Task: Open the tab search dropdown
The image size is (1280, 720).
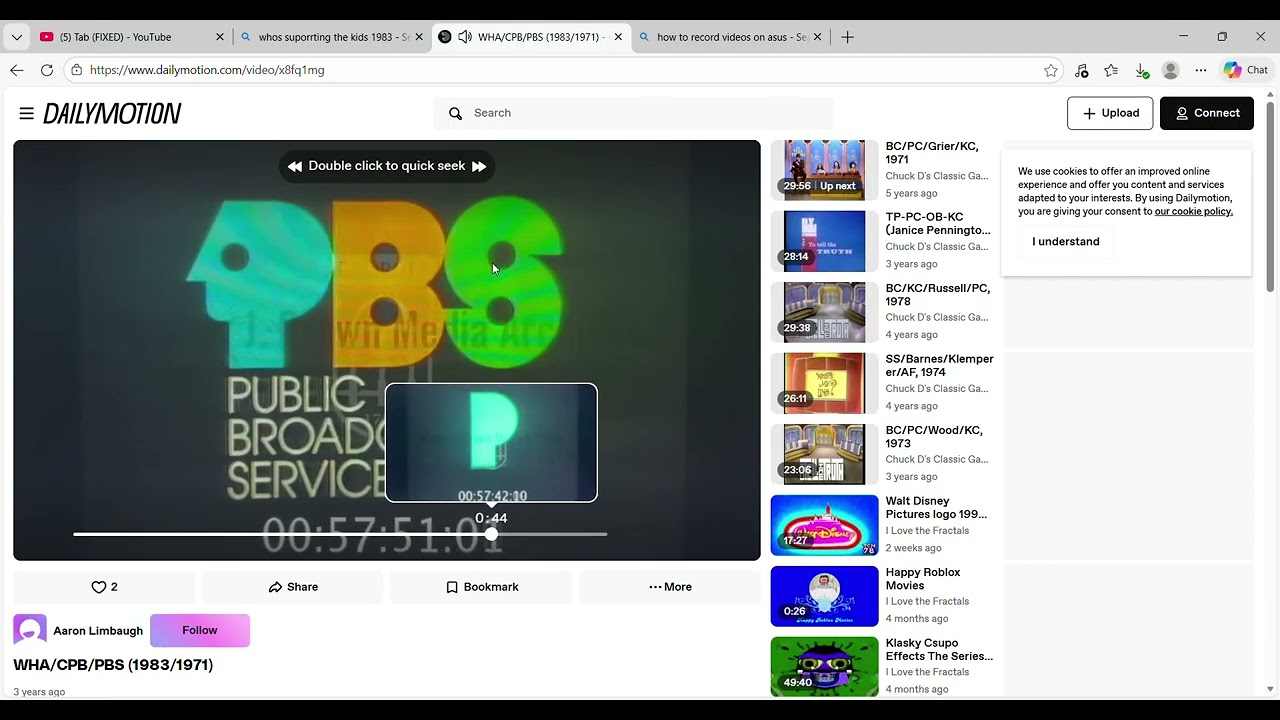Action: 16,37
